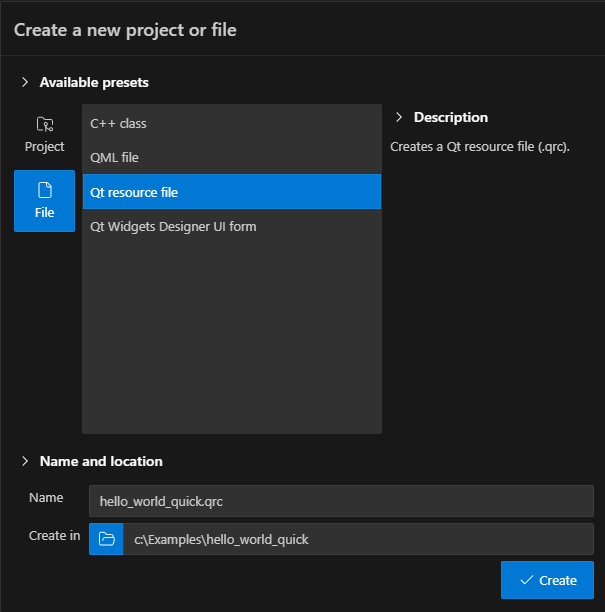Viewport: 605px width, 612px height.
Task: Click the Create in path field
Action: pos(357,539)
